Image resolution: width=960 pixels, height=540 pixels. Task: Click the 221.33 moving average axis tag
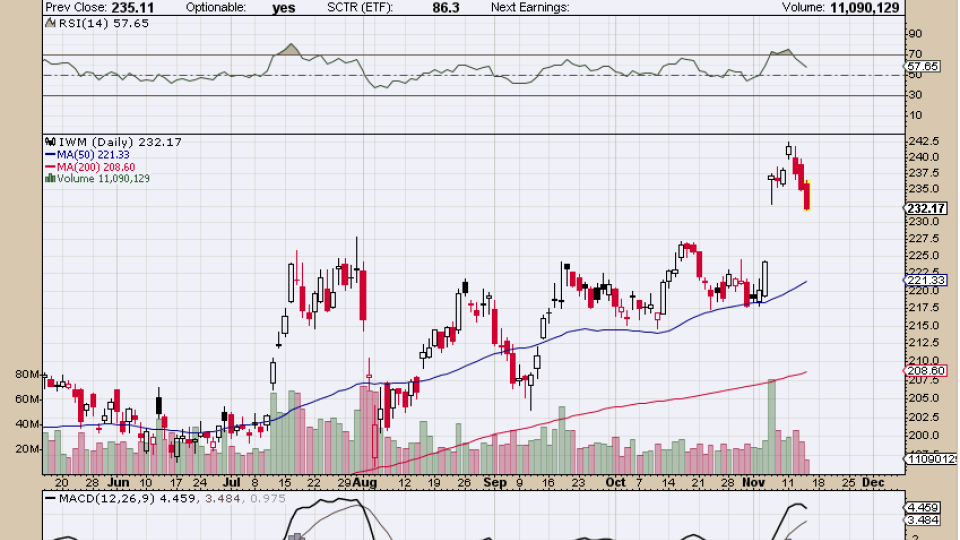[x=925, y=281]
